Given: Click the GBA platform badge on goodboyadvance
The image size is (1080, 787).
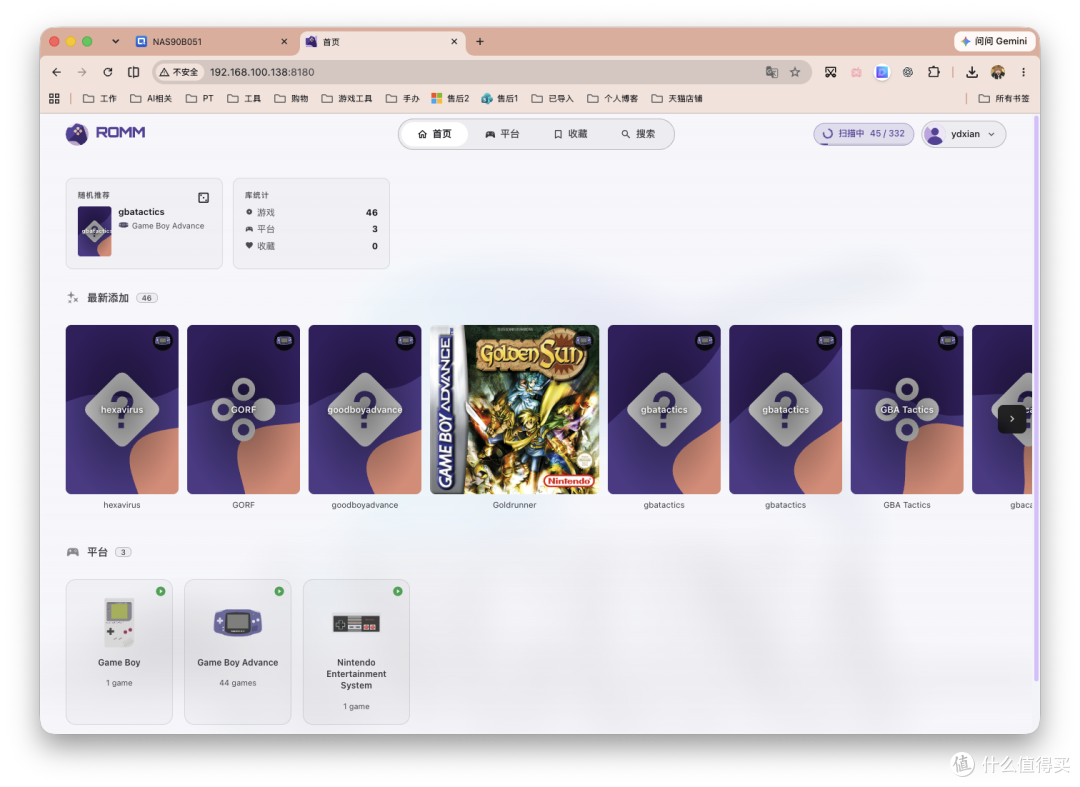Looking at the screenshot, I should [405, 340].
